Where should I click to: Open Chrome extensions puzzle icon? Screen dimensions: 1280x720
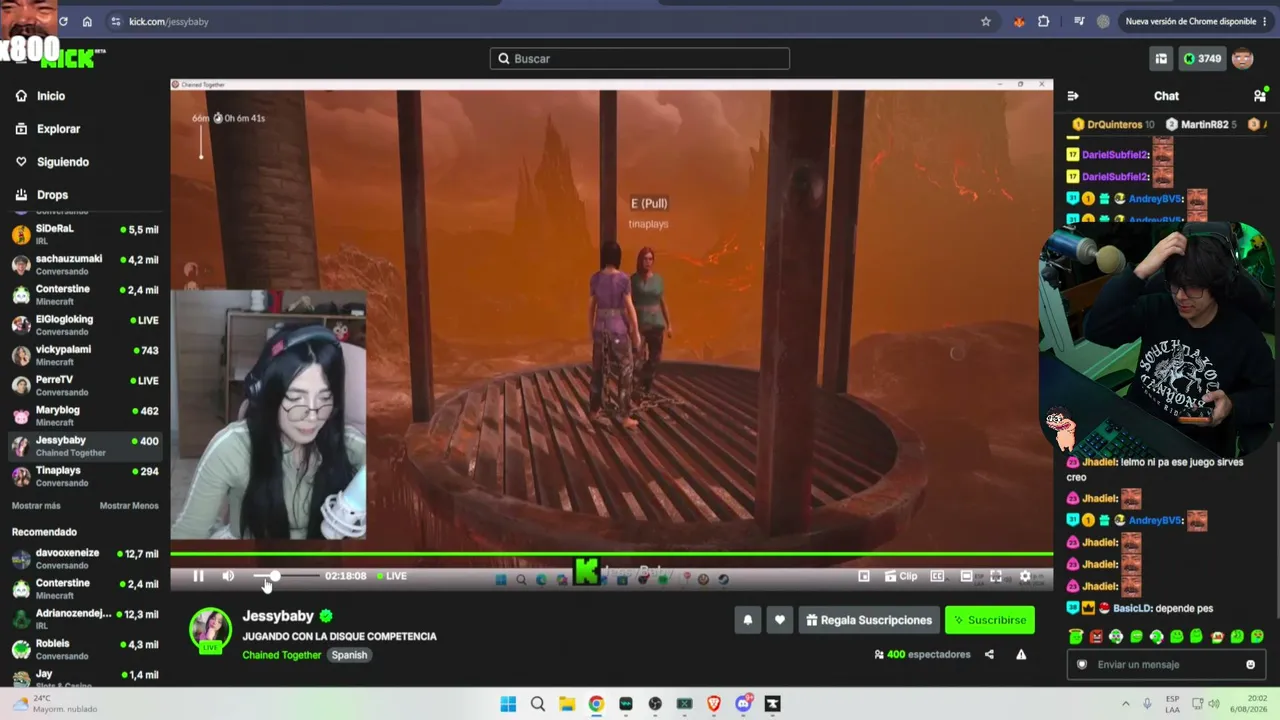click(x=1044, y=21)
